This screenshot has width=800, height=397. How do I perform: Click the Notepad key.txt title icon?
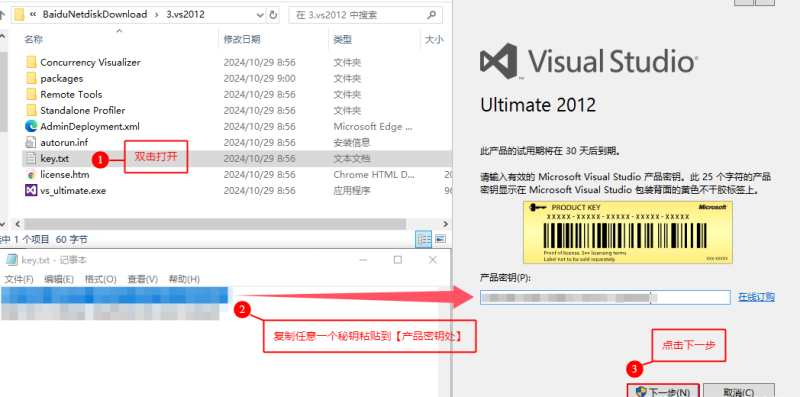click(x=11, y=260)
